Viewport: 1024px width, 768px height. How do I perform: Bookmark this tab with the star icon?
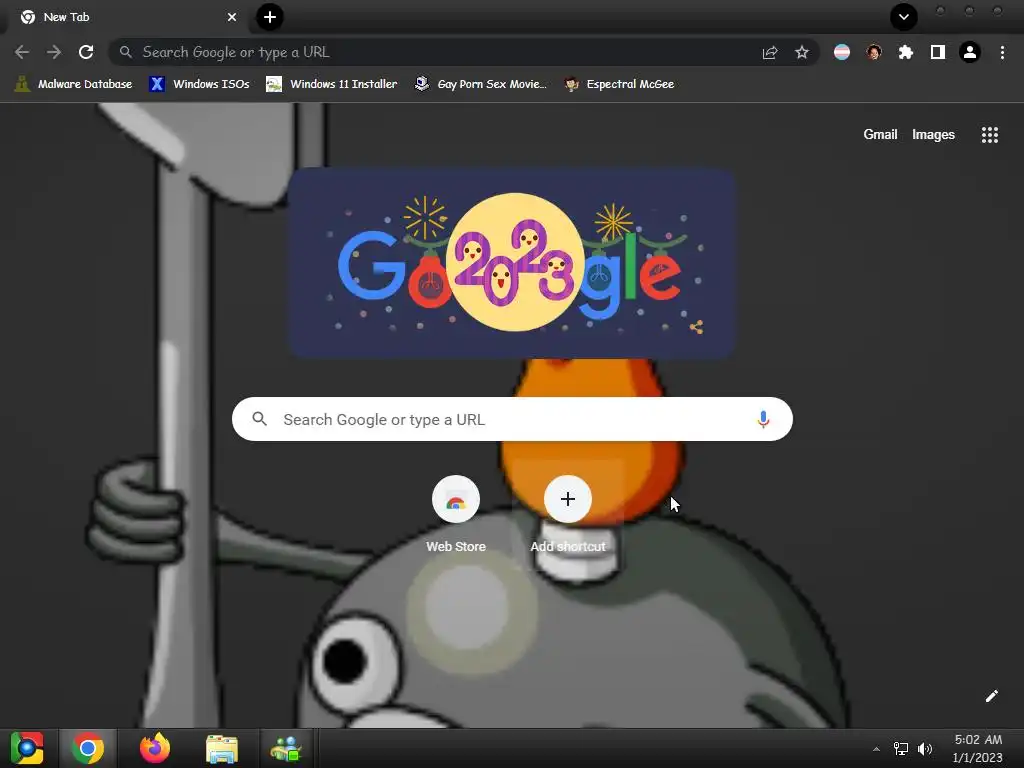pos(802,52)
